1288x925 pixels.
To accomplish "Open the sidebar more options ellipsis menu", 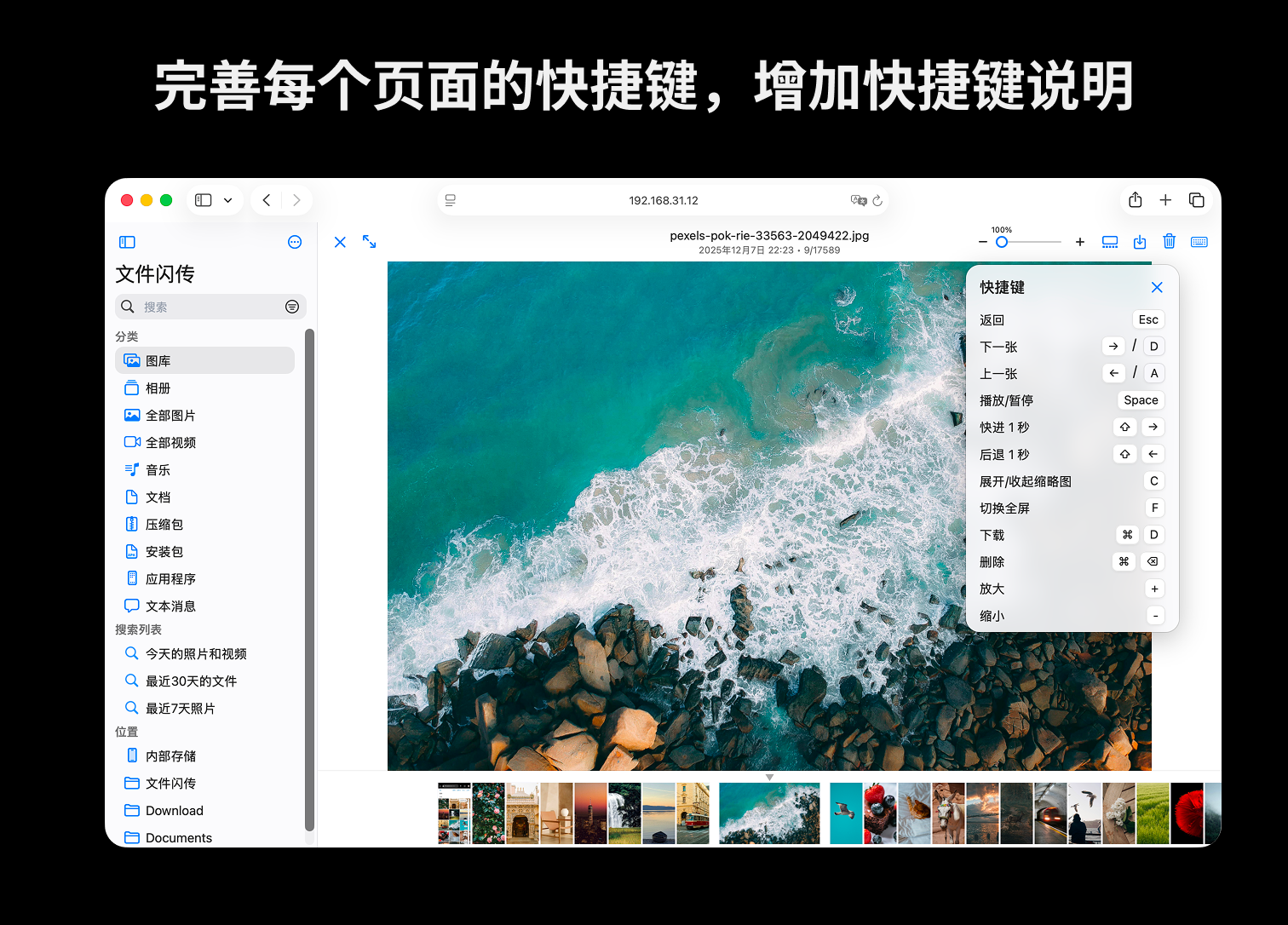I will coord(295,242).
